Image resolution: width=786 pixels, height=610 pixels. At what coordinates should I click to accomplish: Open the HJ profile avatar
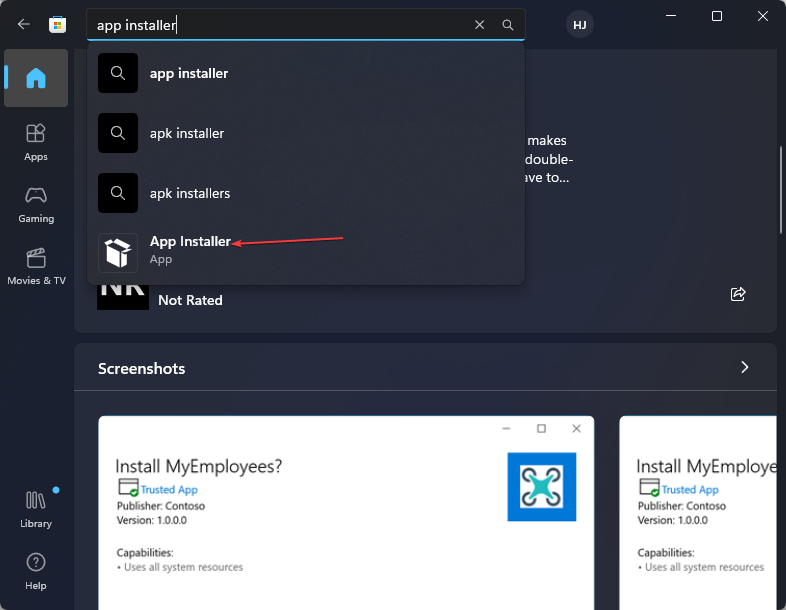pyautogui.click(x=579, y=25)
